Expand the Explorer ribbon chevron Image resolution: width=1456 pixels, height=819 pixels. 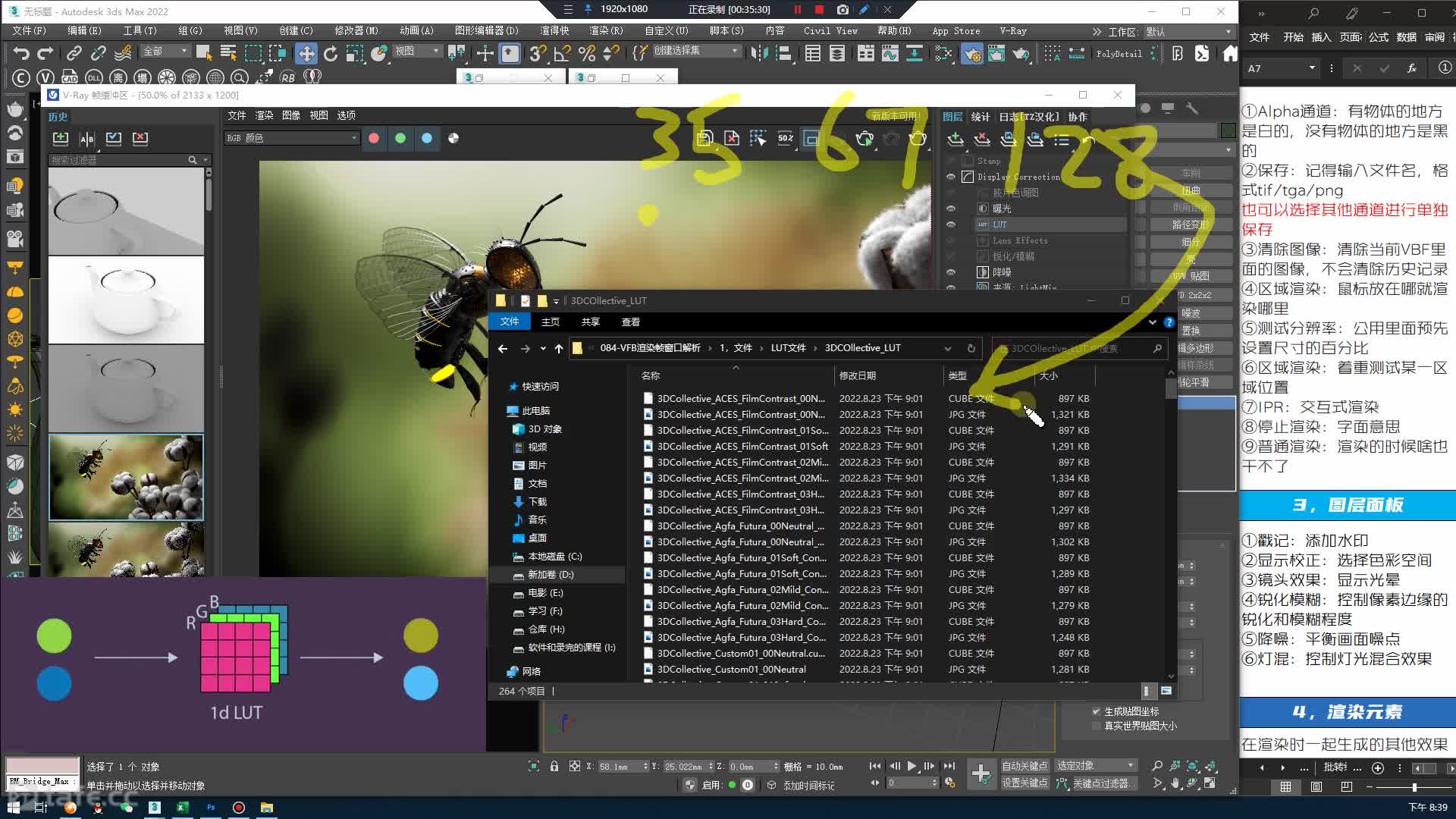[x=1153, y=322]
